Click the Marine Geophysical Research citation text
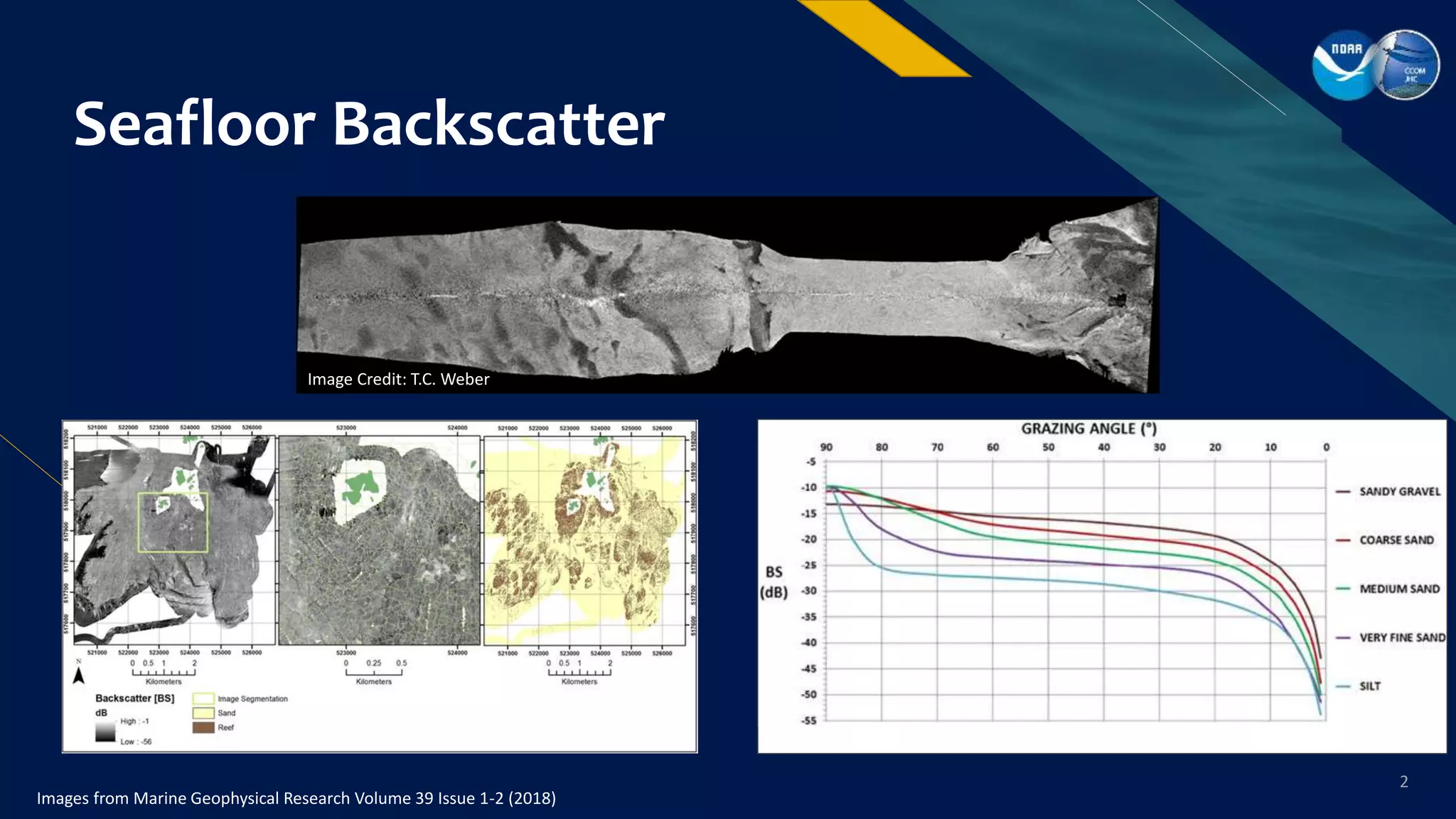This screenshot has width=1456, height=819. (296, 798)
